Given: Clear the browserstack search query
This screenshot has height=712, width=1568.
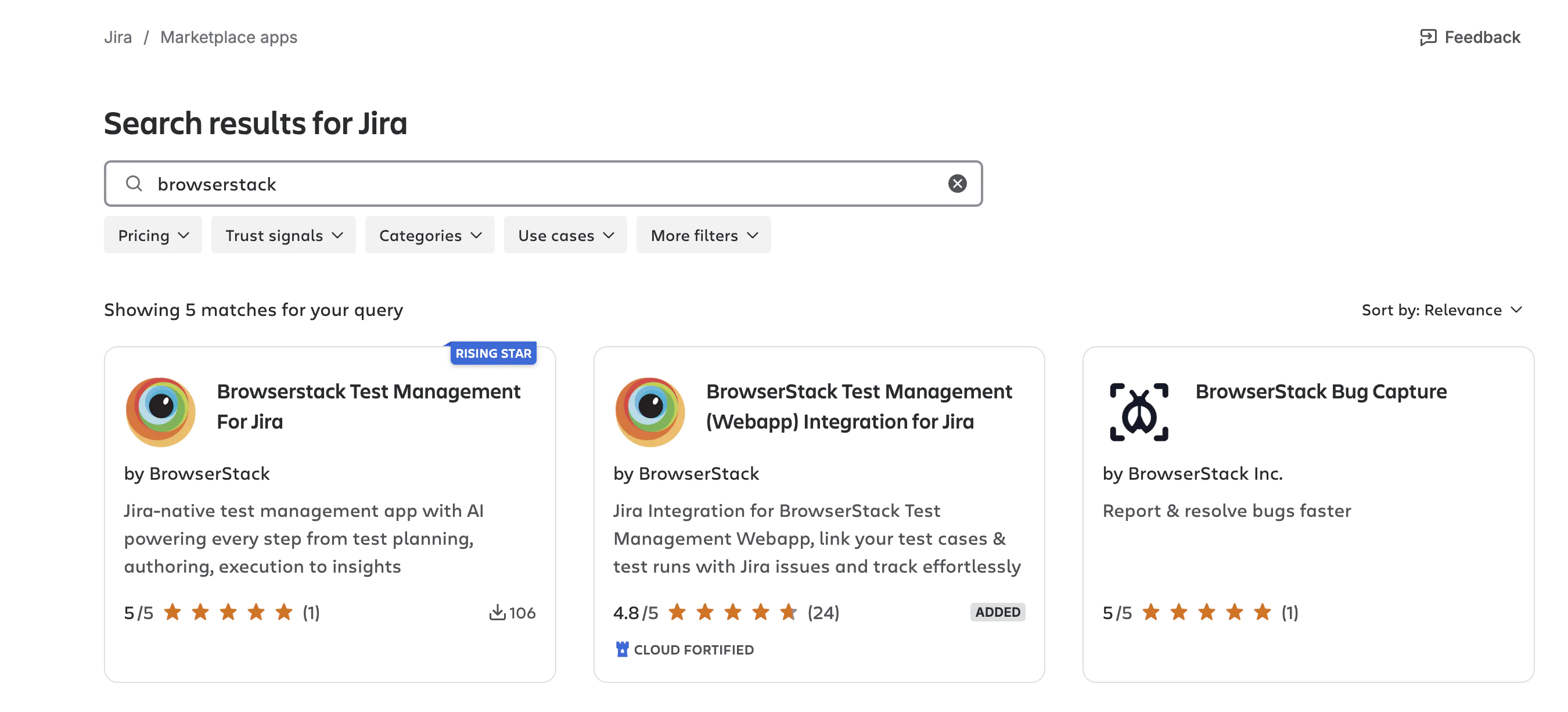Looking at the screenshot, I should (957, 183).
